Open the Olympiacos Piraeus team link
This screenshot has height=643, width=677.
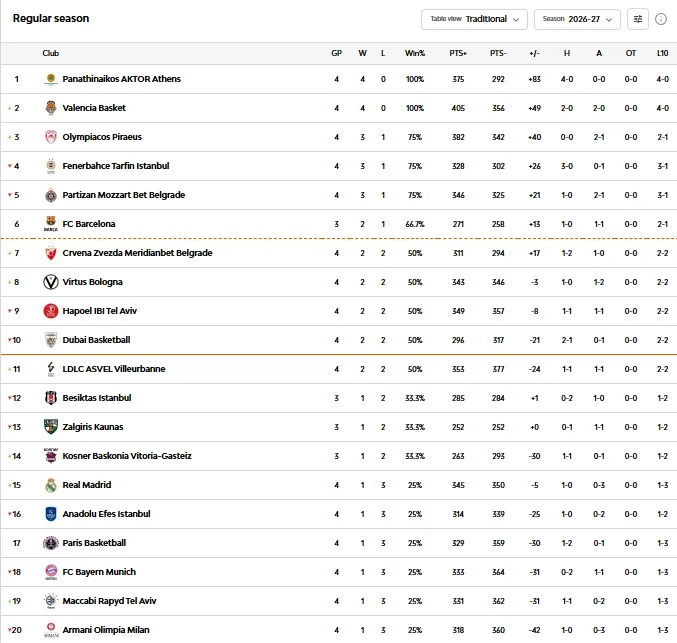click(x=102, y=137)
